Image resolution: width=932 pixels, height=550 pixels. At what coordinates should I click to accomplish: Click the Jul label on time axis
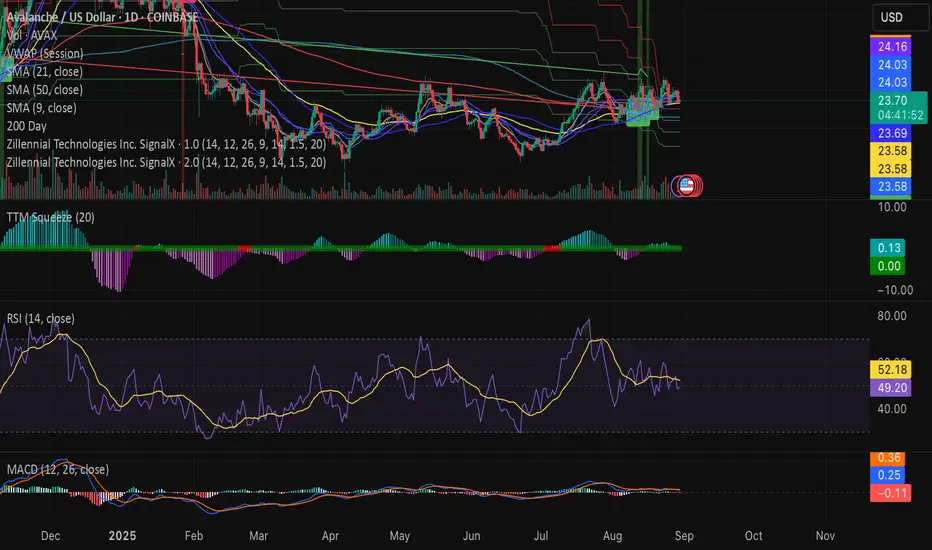coord(541,536)
